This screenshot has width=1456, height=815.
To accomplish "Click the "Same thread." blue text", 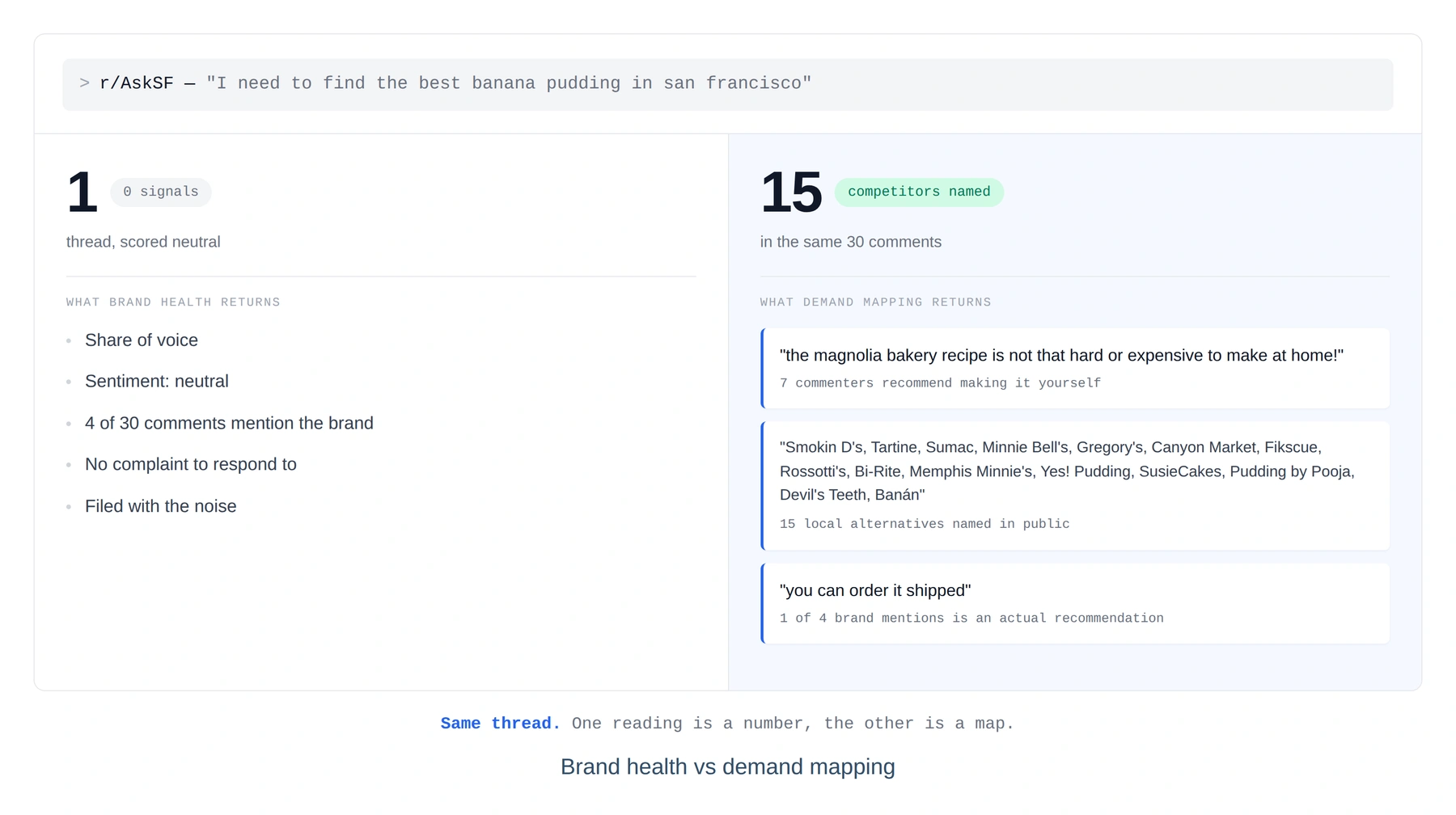I will pos(500,724).
